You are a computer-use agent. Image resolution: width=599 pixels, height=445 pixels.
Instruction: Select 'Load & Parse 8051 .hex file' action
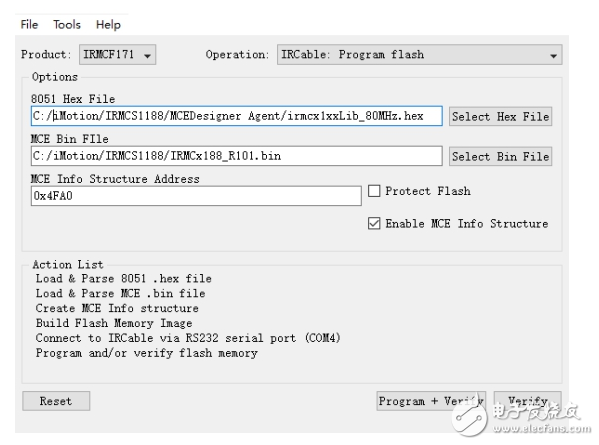tap(124, 278)
